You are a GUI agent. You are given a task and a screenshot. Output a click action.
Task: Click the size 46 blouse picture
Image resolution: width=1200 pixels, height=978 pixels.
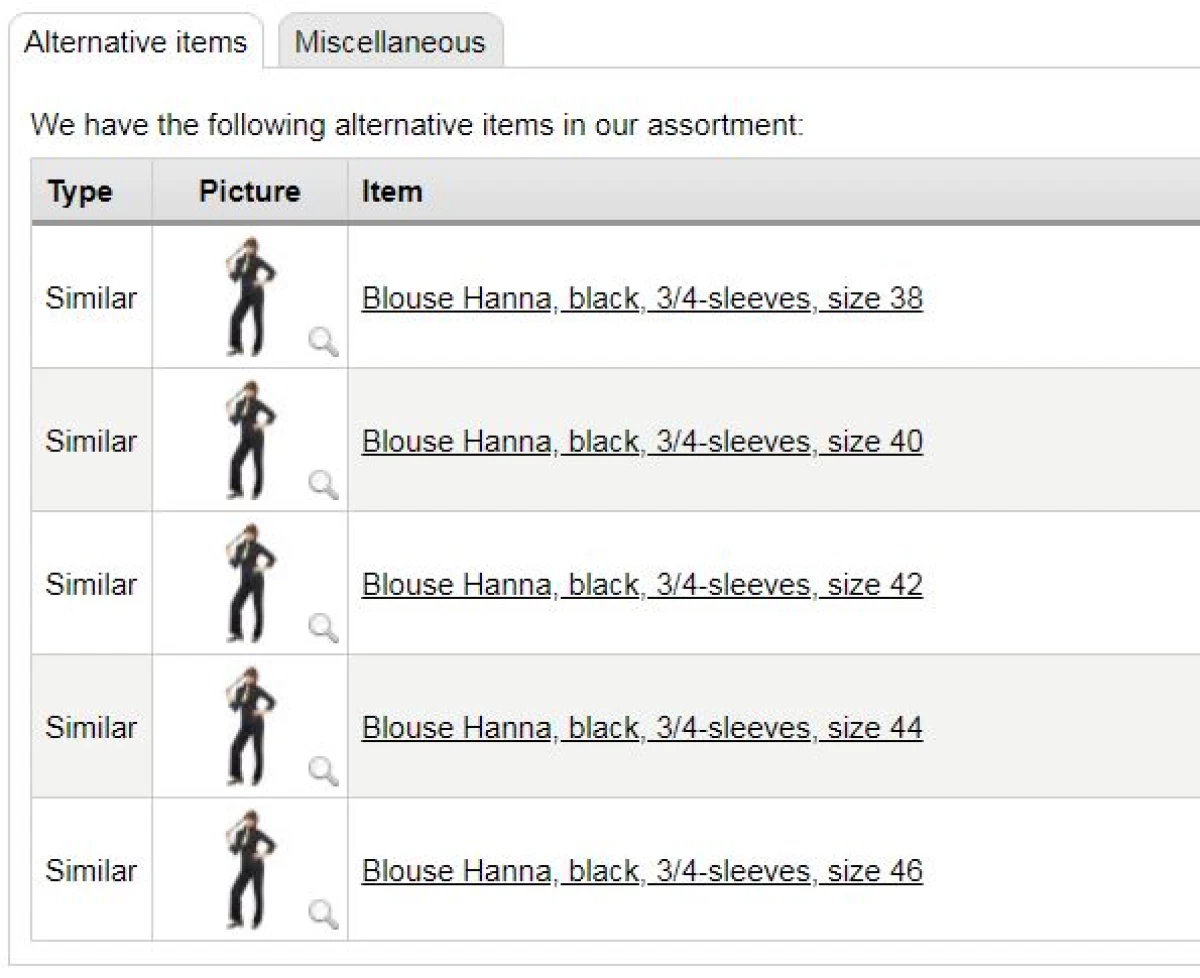click(x=250, y=869)
